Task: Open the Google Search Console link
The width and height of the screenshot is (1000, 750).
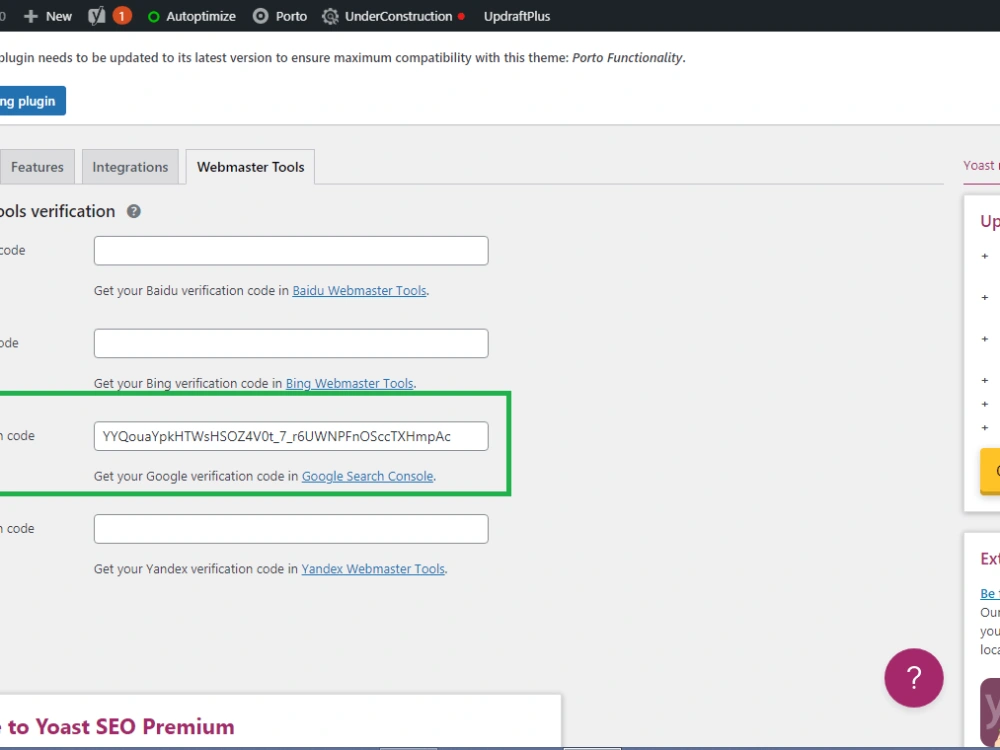Action: click(367, 476)
